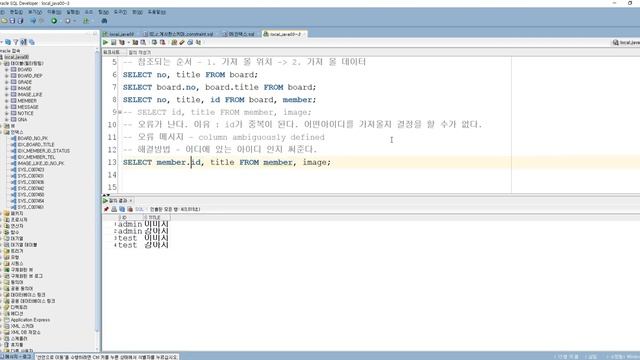This screenshot has height=360, width=640.
Task: Click the Run Script icon beside the play button
Action: coord(114,42)
